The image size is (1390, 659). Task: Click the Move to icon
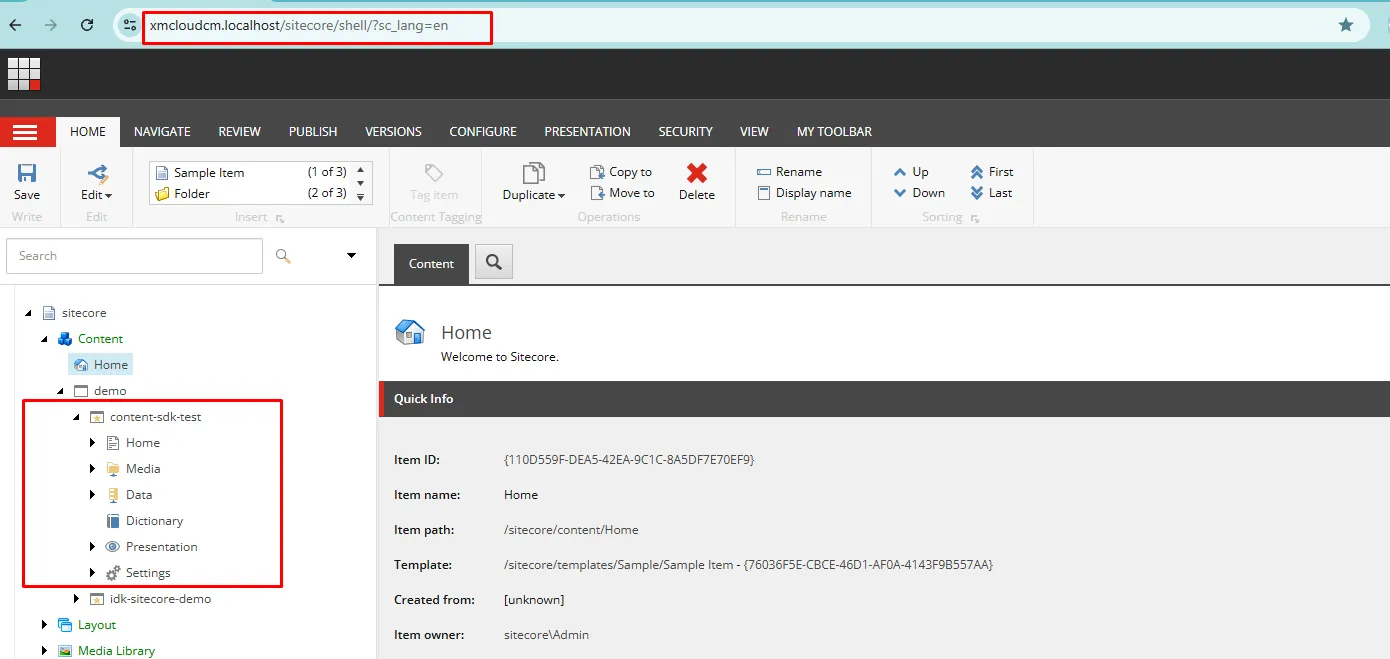597,193
